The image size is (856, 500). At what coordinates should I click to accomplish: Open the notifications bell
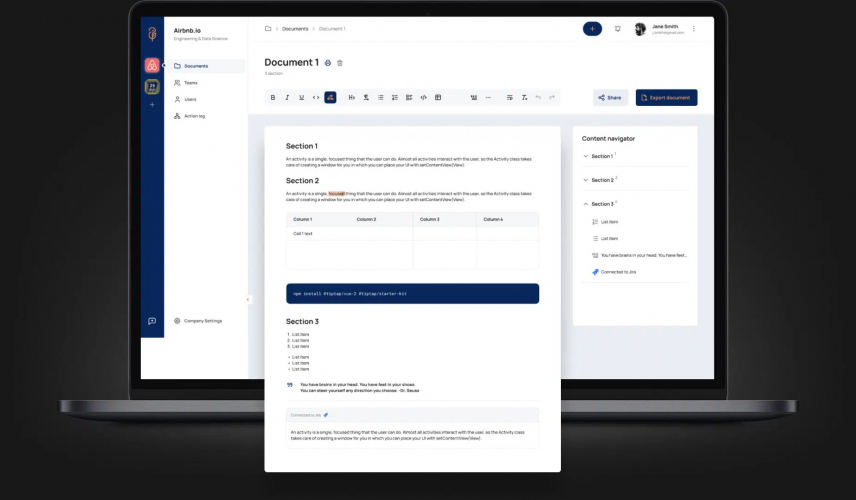(x=617, y=29)
